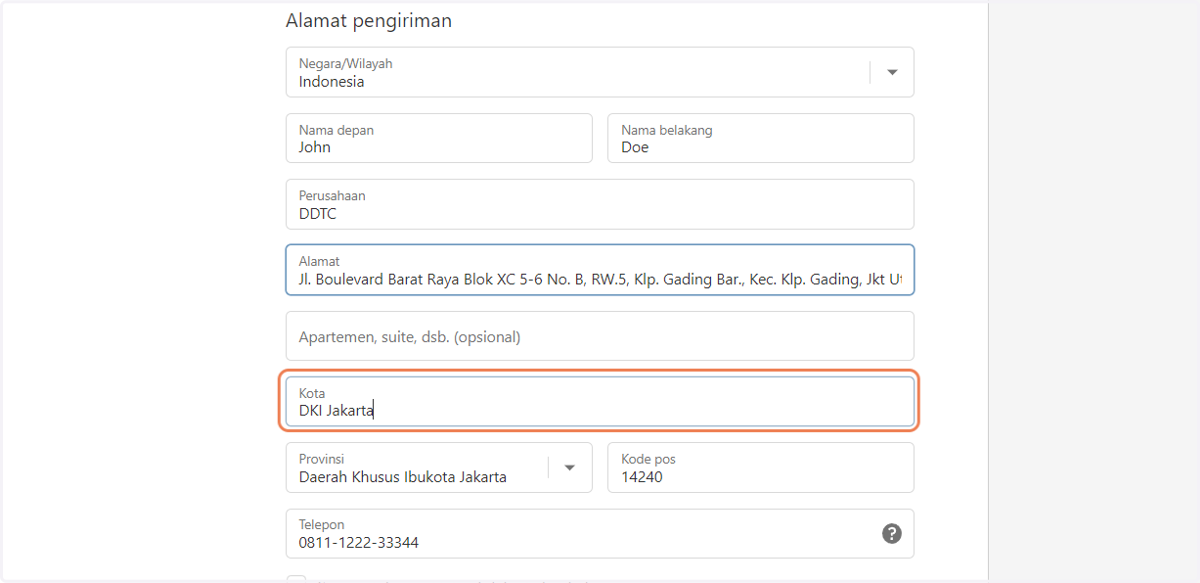Click the Nama belakang field with Doe
This screenshot has height=583, width=1200.
(x=761, y=138)
